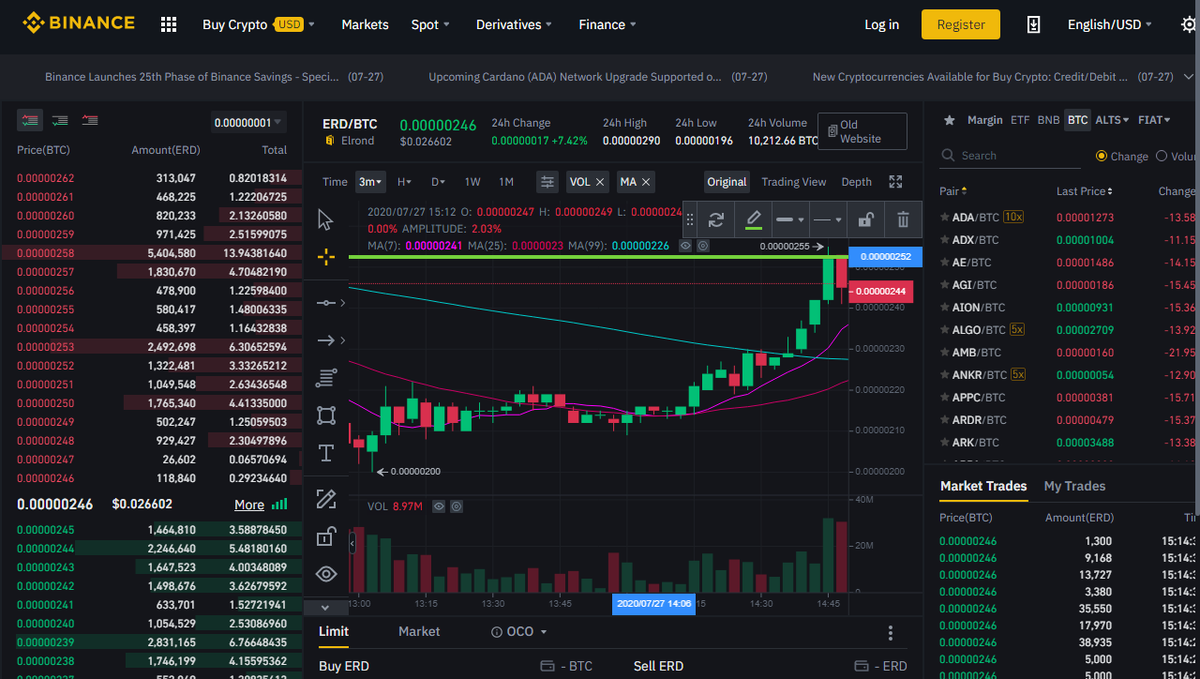This screenshot has width=1200, height=679.
Task: Select the horizontal line drawing tool
Action: click(x=325, y=302)
